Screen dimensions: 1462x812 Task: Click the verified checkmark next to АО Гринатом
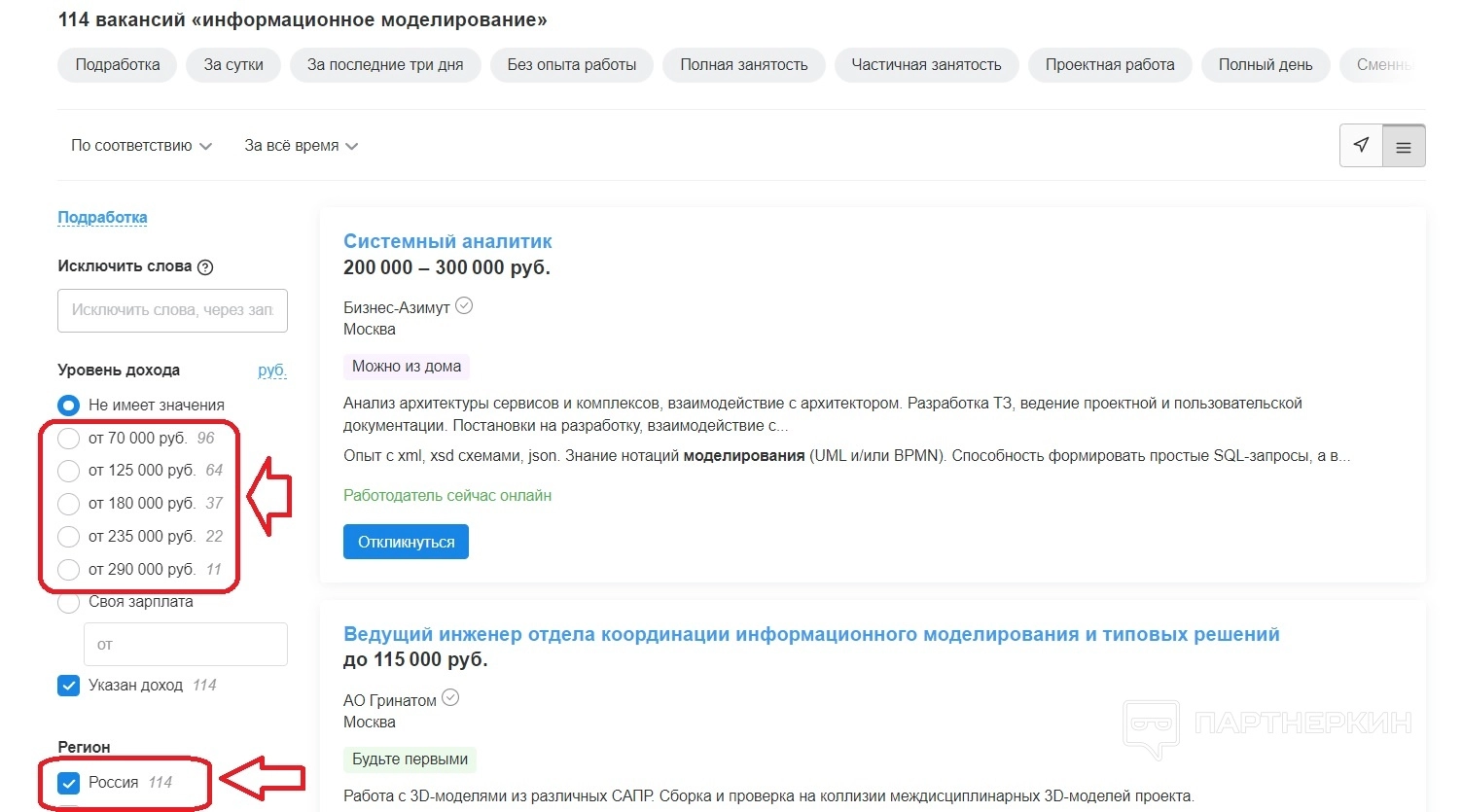point(450,698)
